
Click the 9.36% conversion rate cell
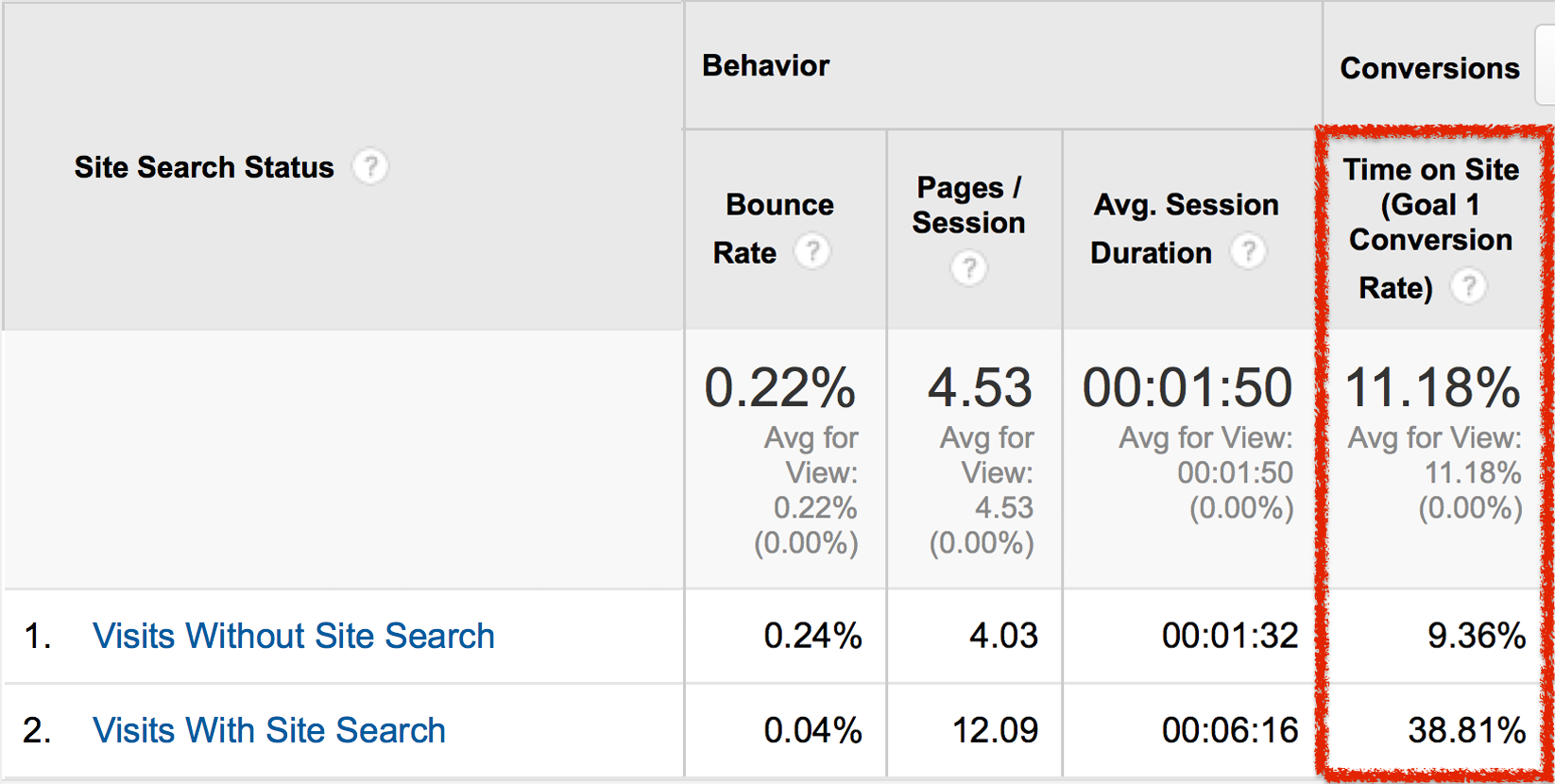(1476, 636)
